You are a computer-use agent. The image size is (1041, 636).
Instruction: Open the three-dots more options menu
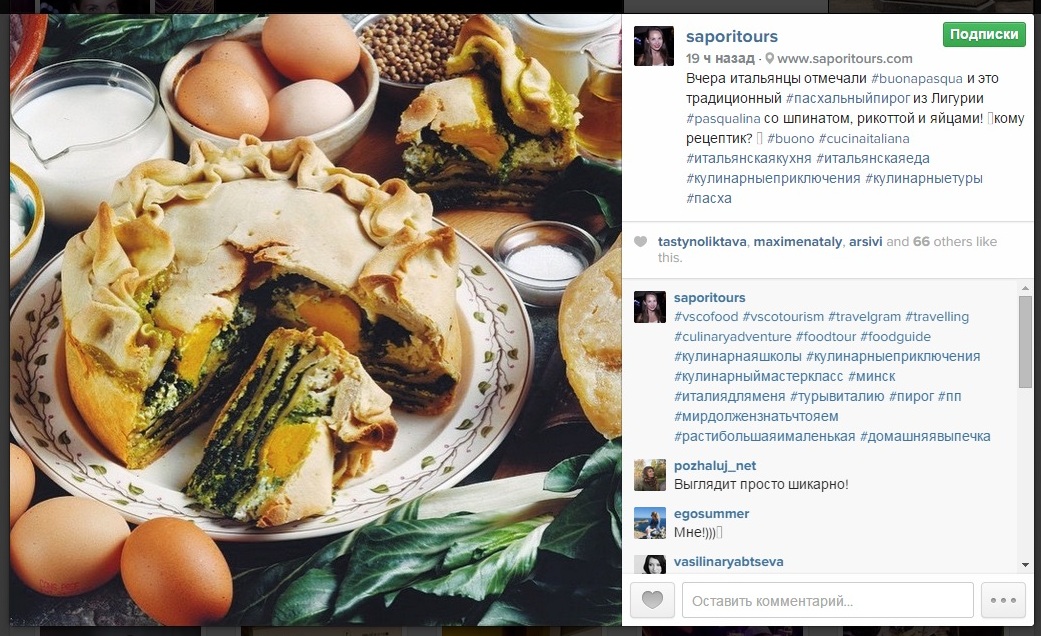[x=1002, y=600]
